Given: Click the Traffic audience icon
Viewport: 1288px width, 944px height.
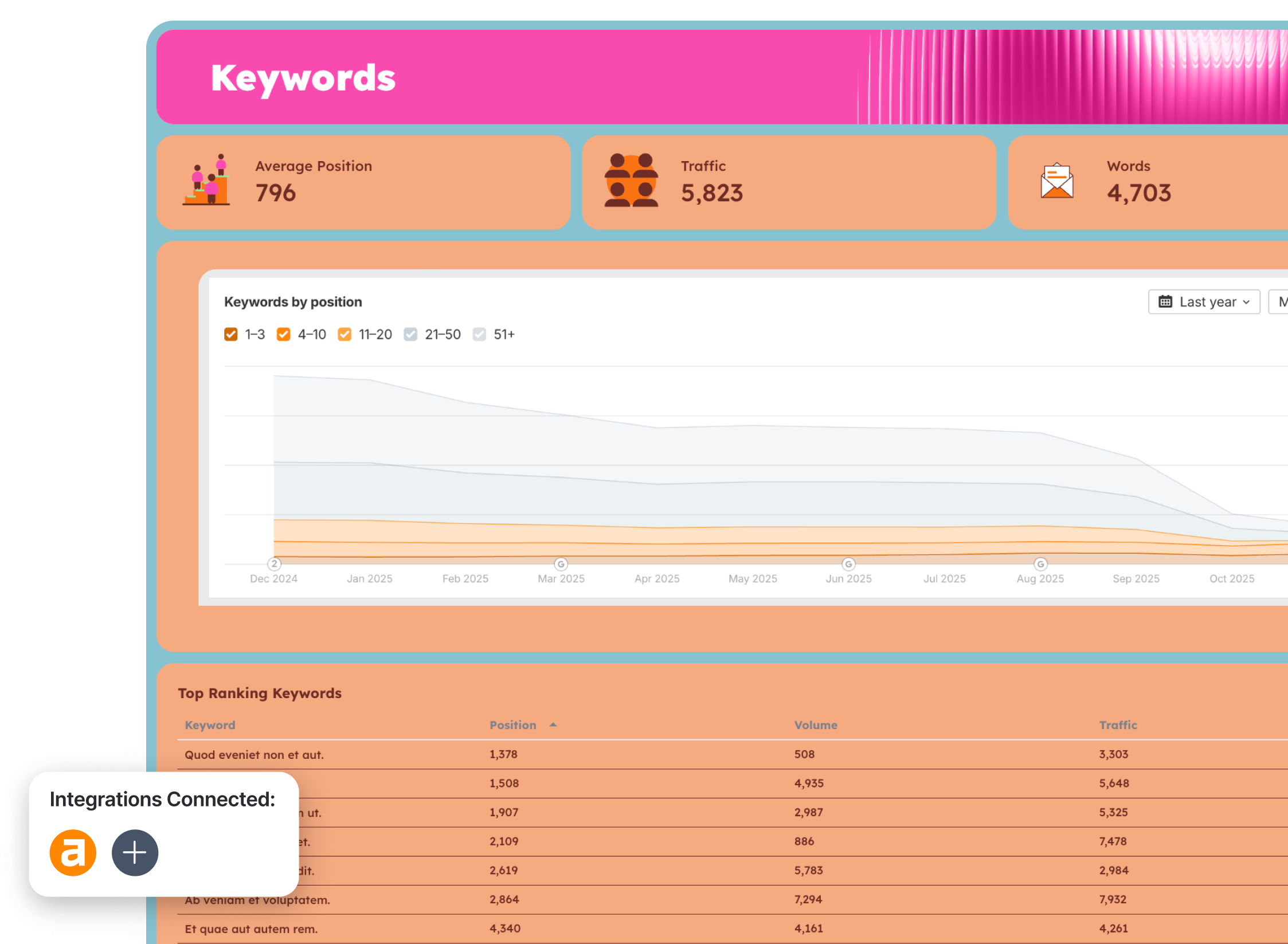Looking at the screenshot, I should pos(631,181).
